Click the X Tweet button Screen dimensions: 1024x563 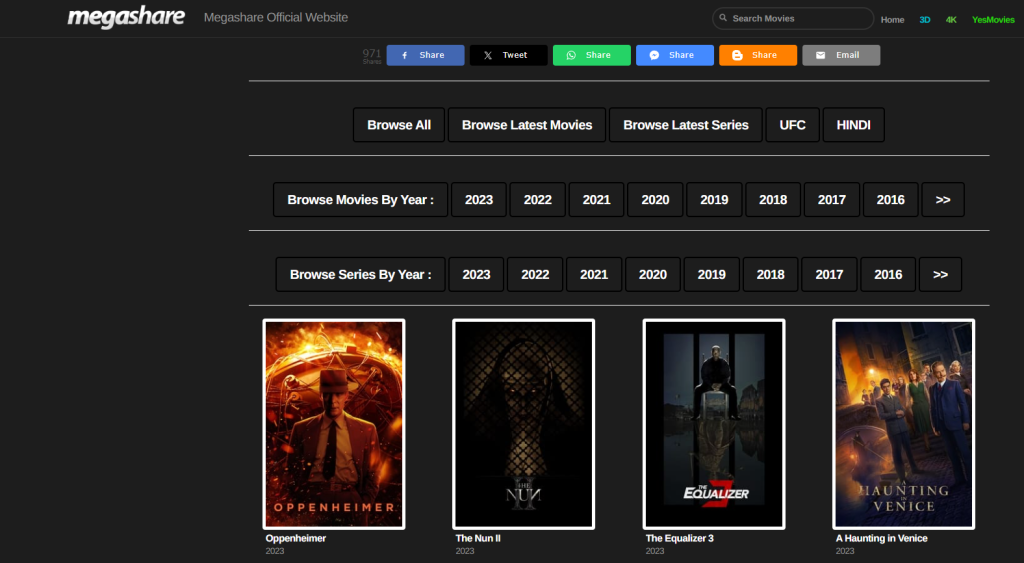(x=508, y=55)
